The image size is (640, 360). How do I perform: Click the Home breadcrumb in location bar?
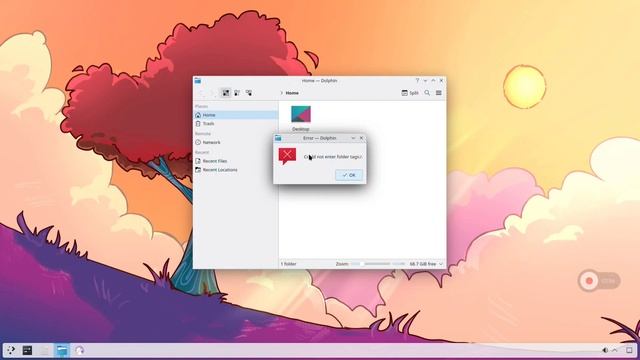point(292,93)
